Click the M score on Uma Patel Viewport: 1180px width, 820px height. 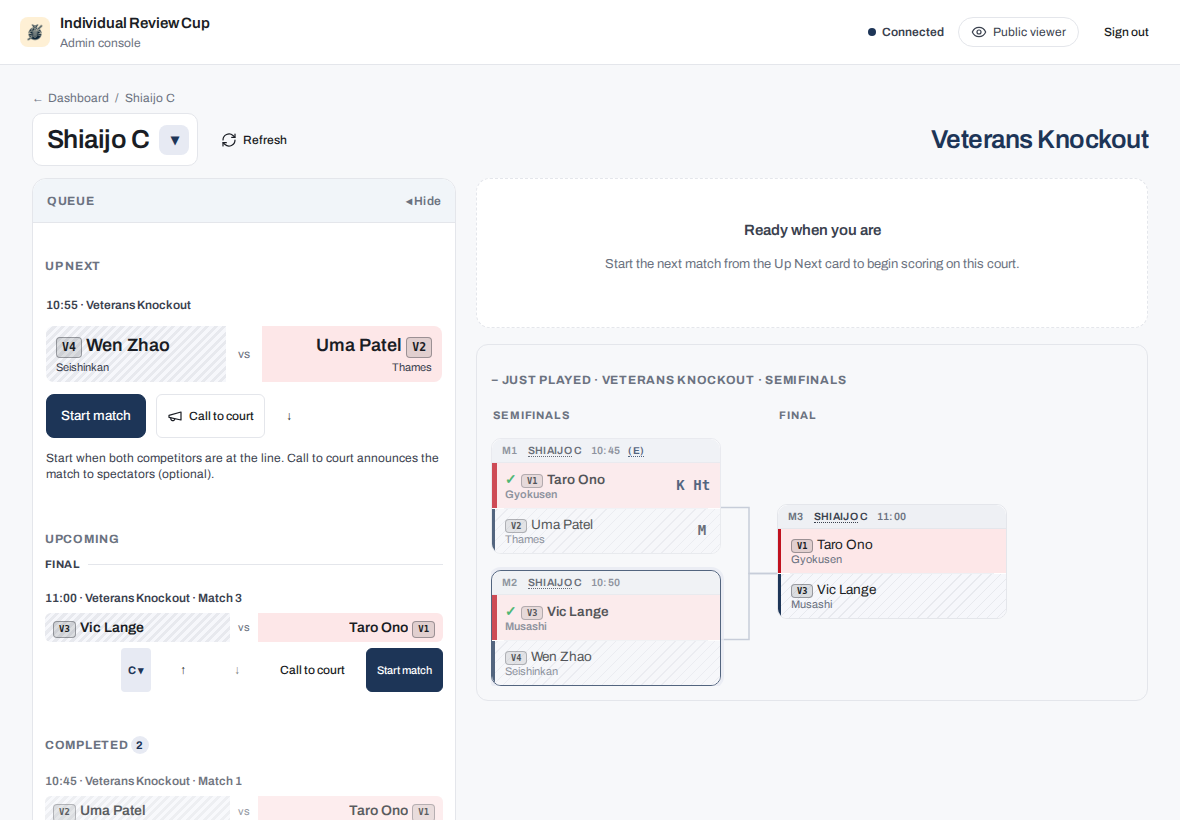701,530
